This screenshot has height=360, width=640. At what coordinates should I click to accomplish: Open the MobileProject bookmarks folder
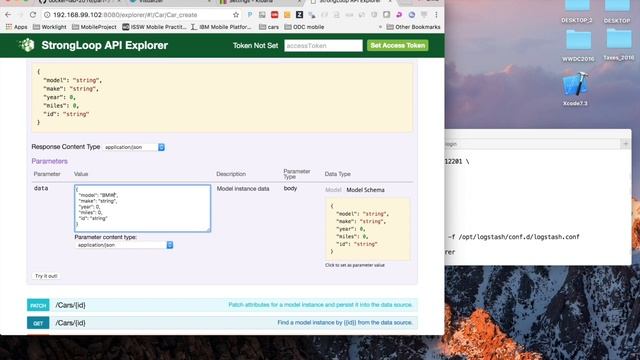point(94,27)
